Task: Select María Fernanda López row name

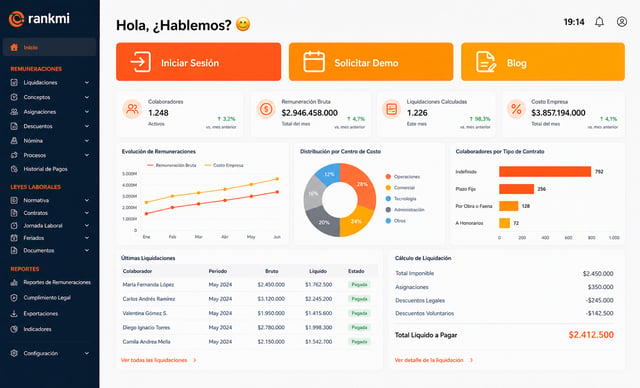Action: pyautogui.click(x=148, y=285)
